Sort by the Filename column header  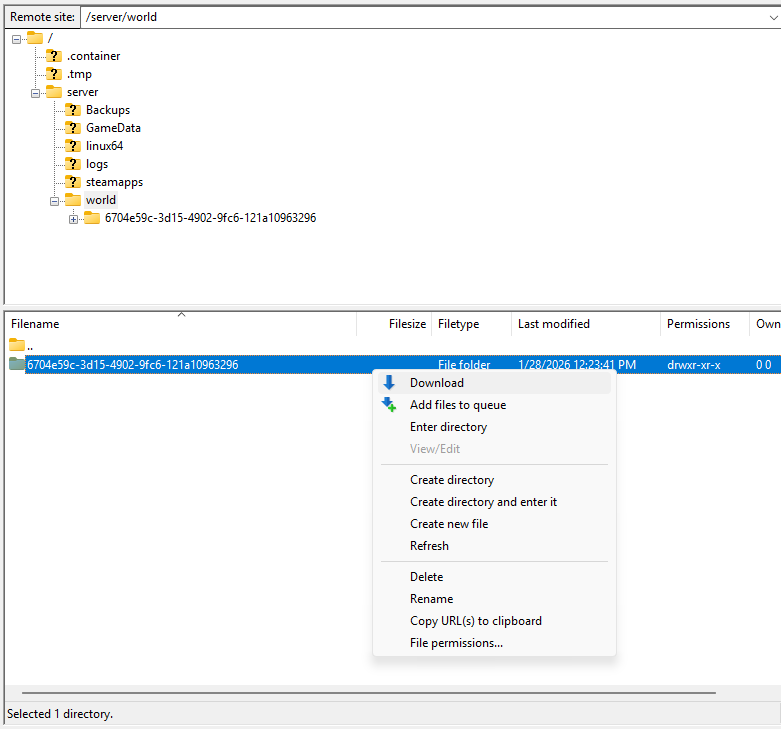click(x=35, y=324)
